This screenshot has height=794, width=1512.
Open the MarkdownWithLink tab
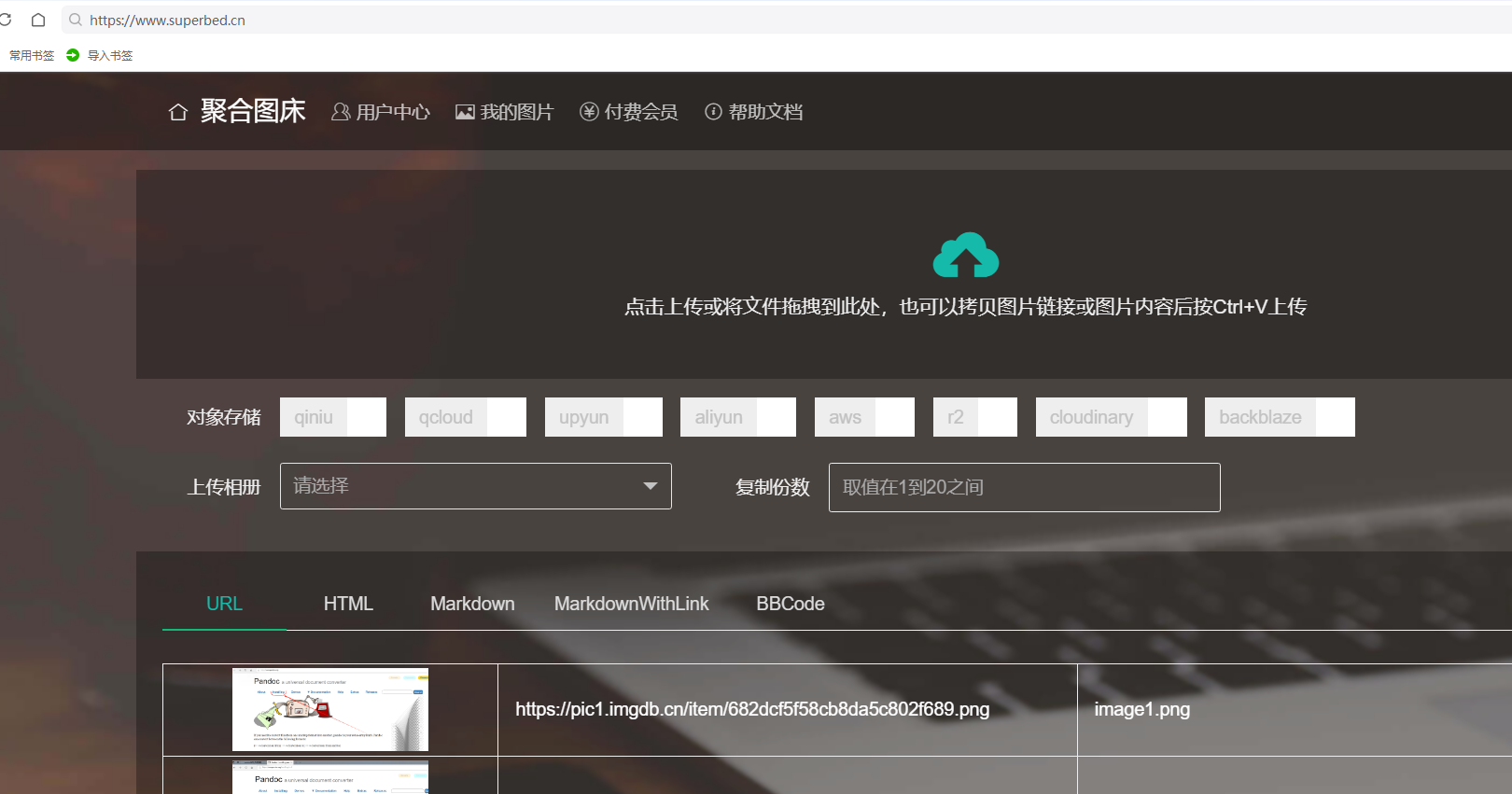(632, 604)
